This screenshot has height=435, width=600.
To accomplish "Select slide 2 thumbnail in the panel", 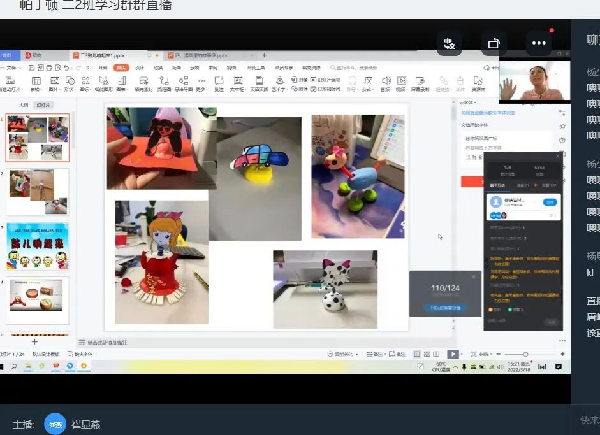I will 38,192.
